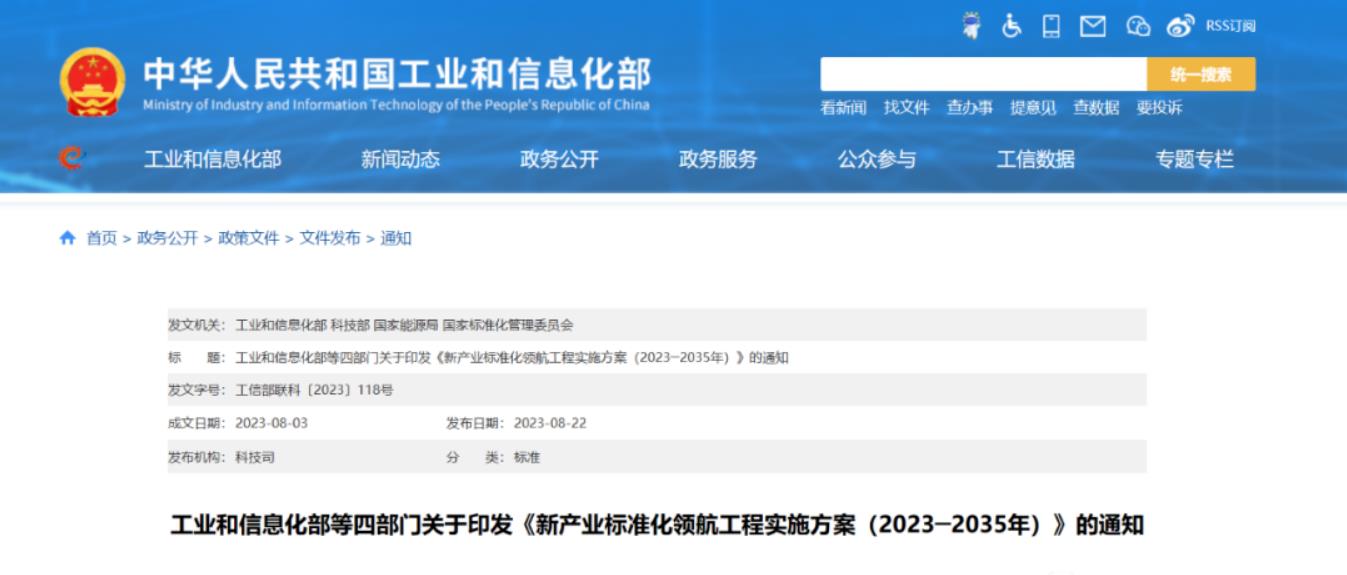Open the 工业和信息化部 navigation menu
The height and width of the screenshot is (575, 1347).
[213, 159]
